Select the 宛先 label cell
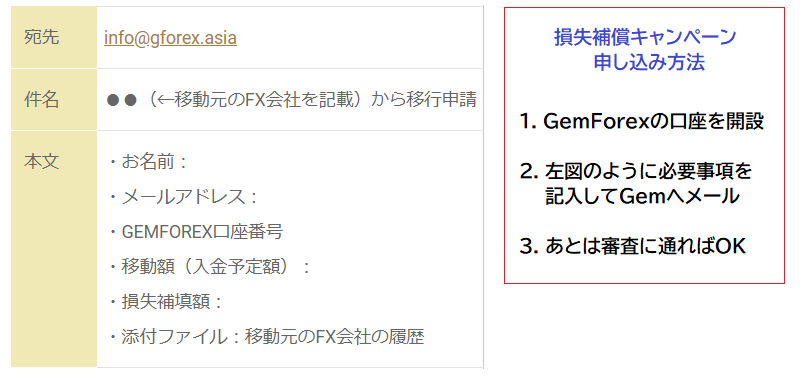 click(54, 37)
